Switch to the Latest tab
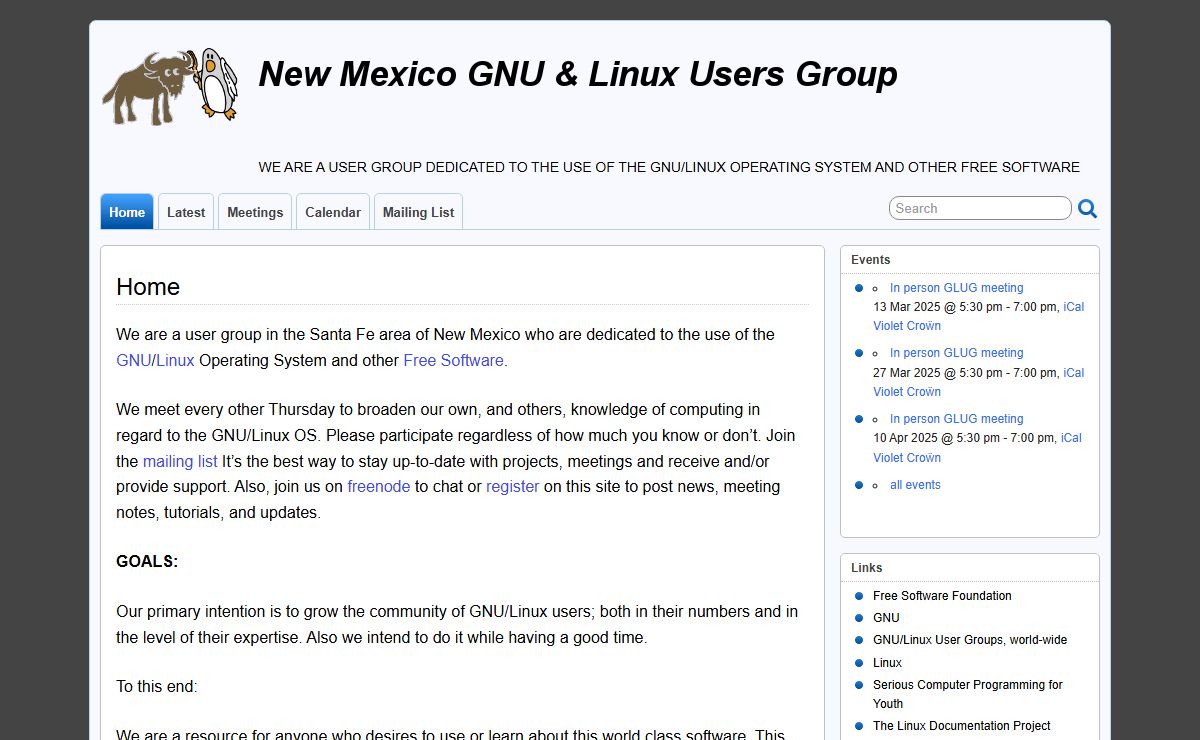Image resolution: width=1200 pixels, height=740 pixels. 186,212
